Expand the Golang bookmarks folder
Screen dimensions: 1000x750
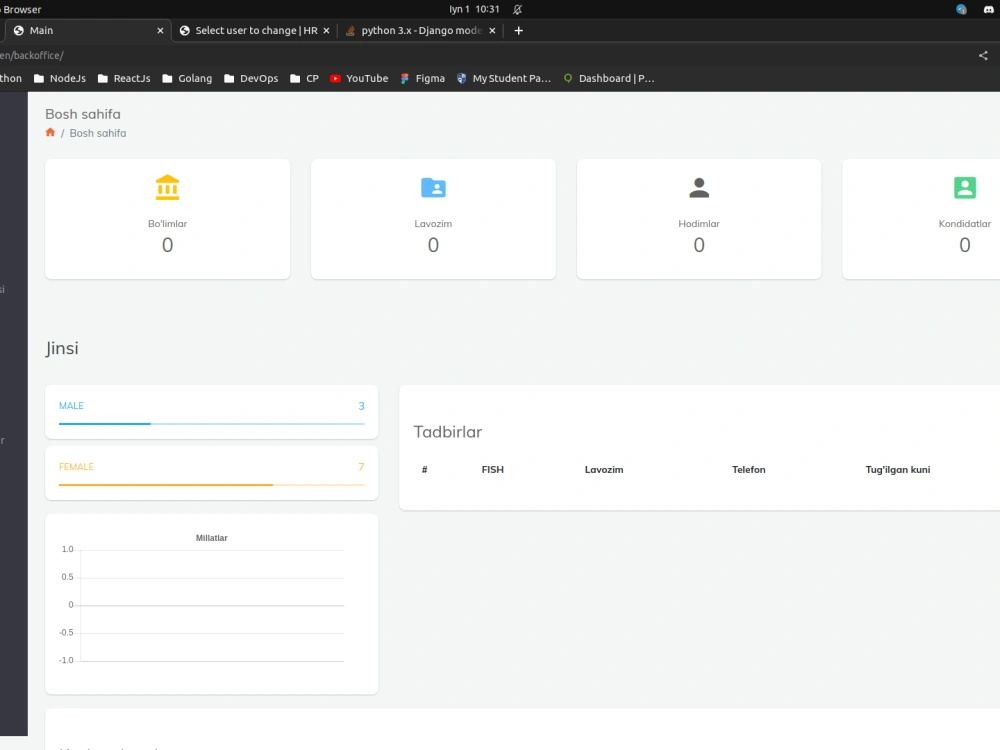click(187, 78)
